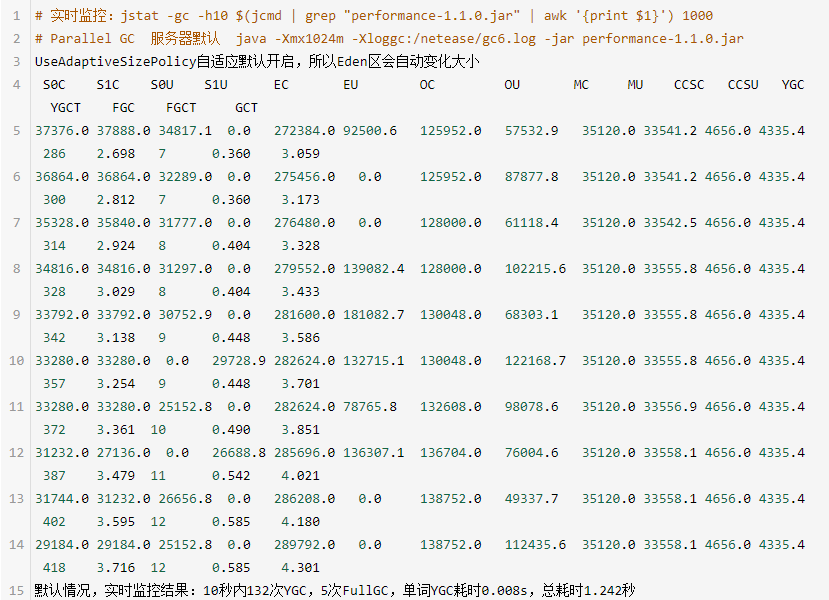This screenshot has width=829, height=600.
Task: Select the OU column header
Action: [x=512, y=85]
